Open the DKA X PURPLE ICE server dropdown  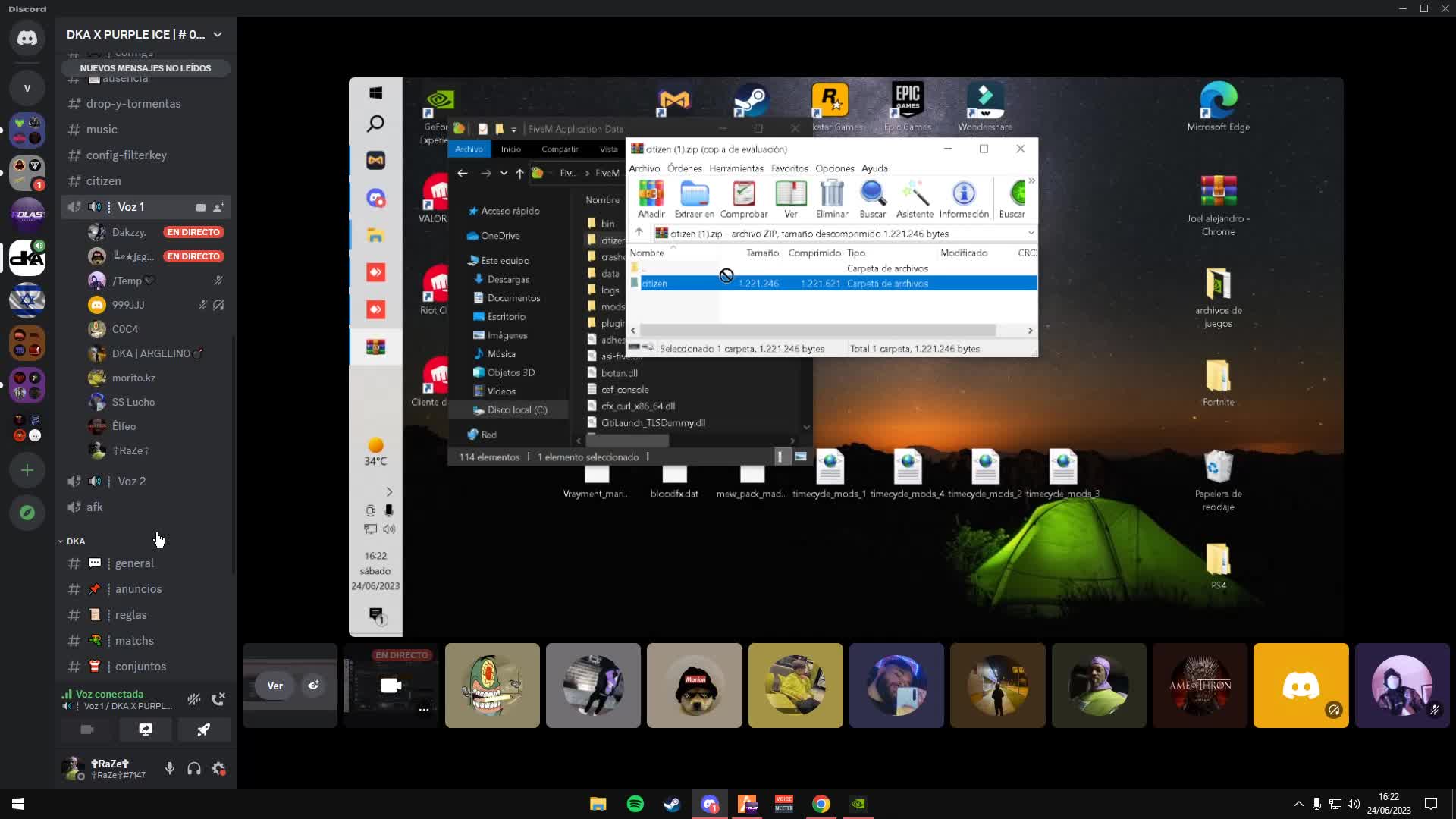(218, 34)
